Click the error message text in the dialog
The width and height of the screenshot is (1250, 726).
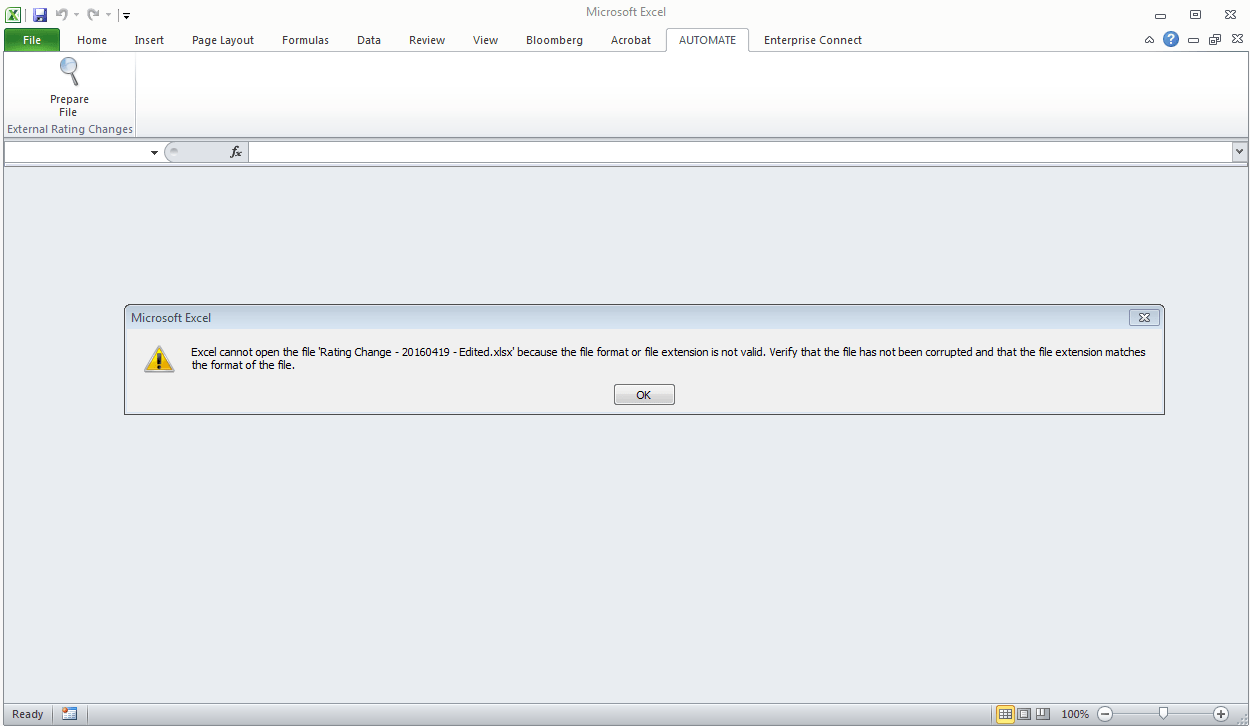click(x=668, y=359)
